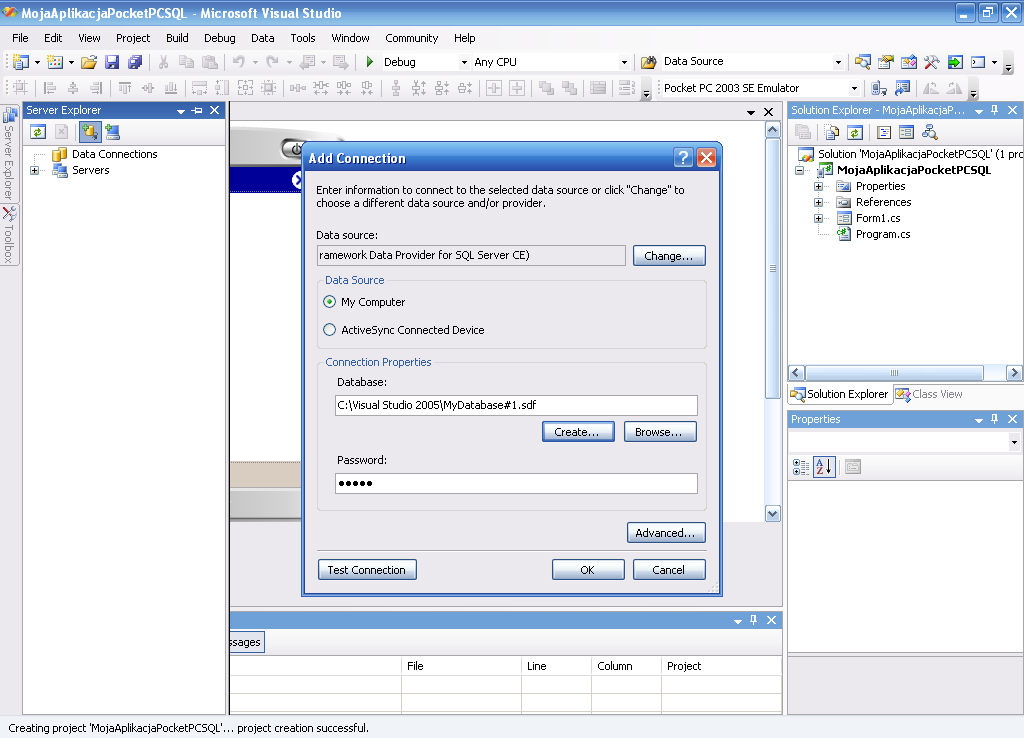Click the help question mark in Add Connection
Screen dimensions: 1024x738
point(683,157)
